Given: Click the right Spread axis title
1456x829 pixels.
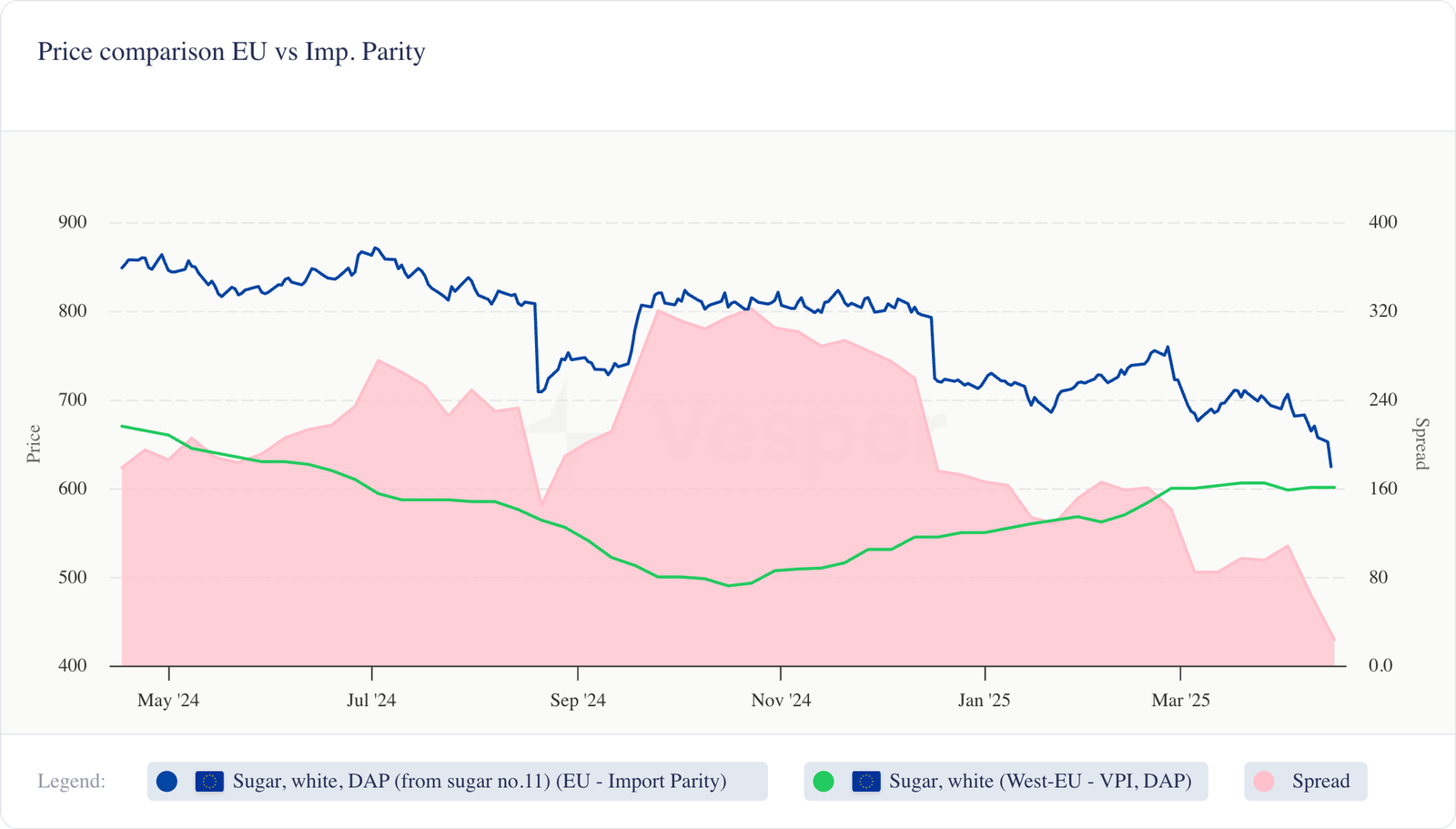Looking at the screenshot, I should (x=1421, y=444).
